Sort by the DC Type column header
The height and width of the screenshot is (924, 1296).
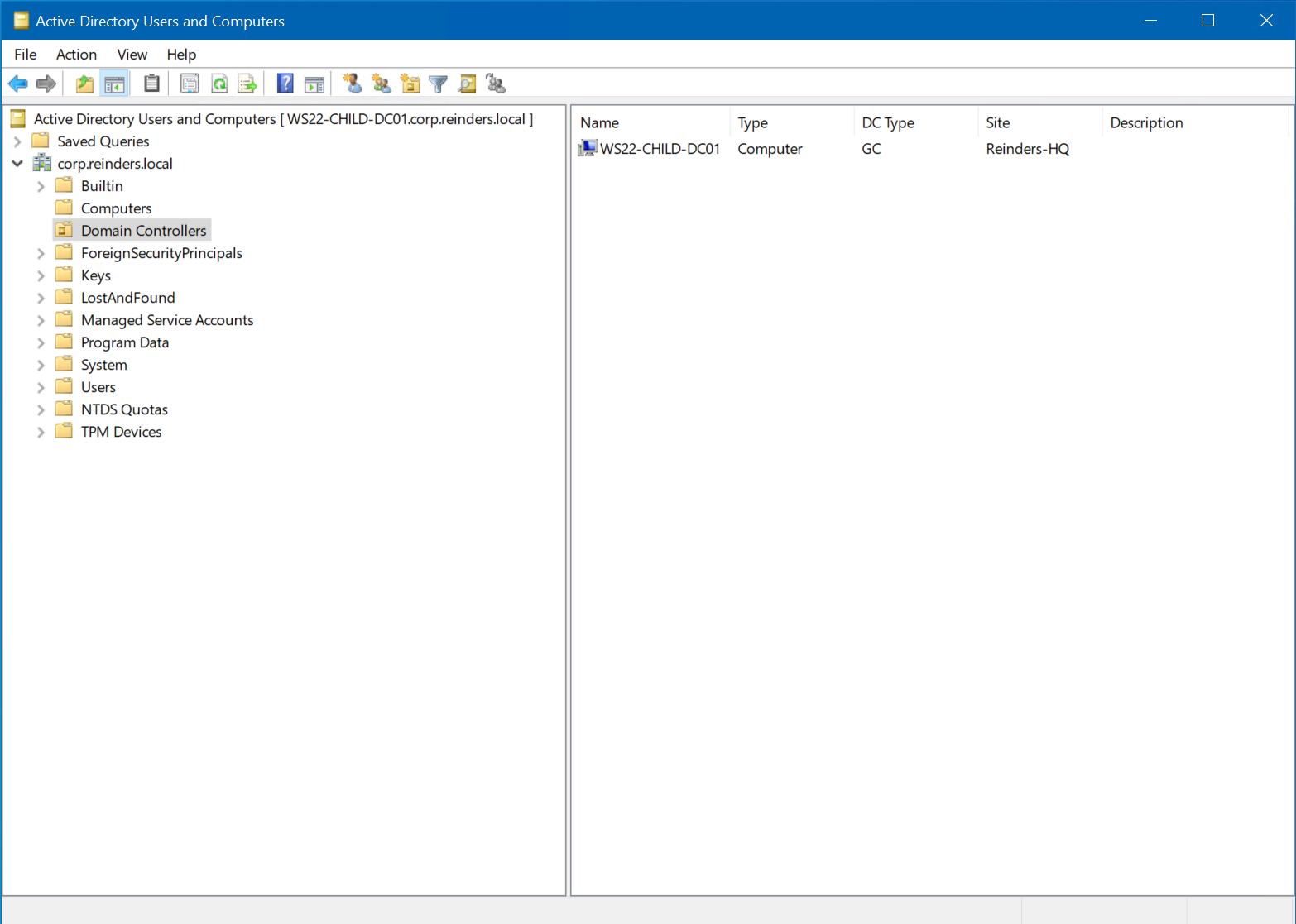[x=915, y=122]
